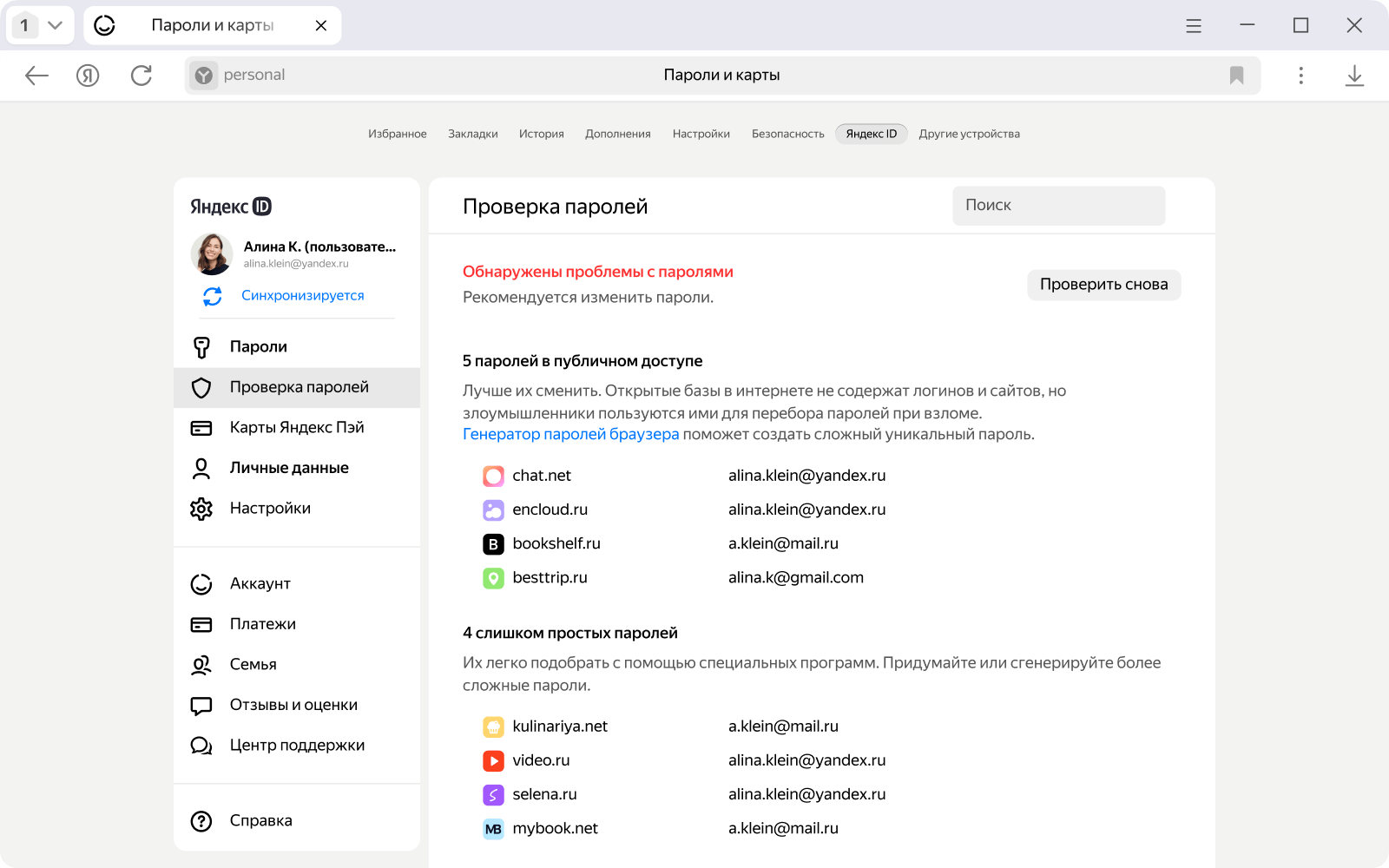1389x868 pixels.
Task: Open Отзывы и оценки section
Action: click(x=297, y=705)
